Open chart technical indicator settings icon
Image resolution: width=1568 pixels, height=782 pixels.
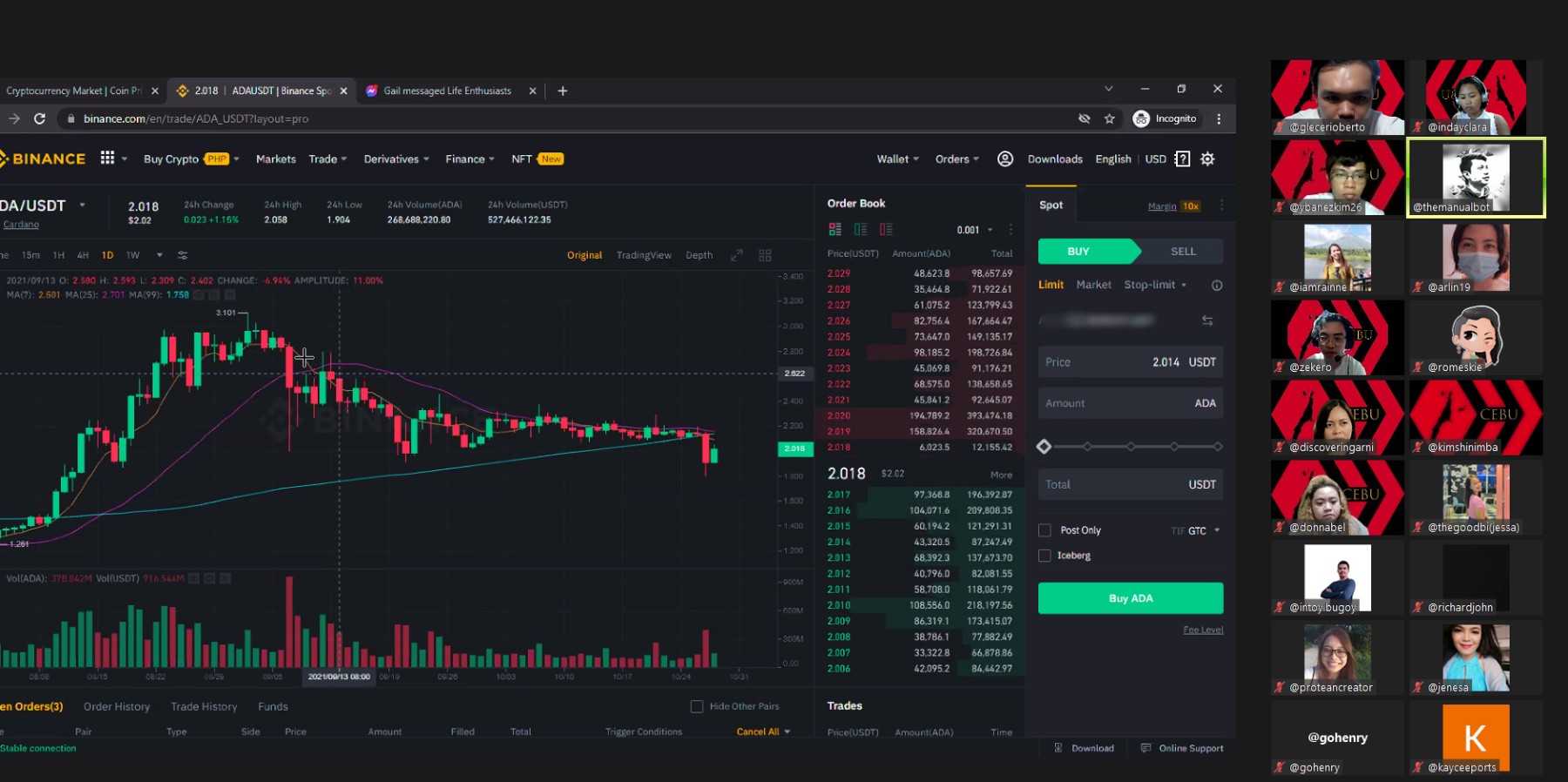tap(182, 255)
